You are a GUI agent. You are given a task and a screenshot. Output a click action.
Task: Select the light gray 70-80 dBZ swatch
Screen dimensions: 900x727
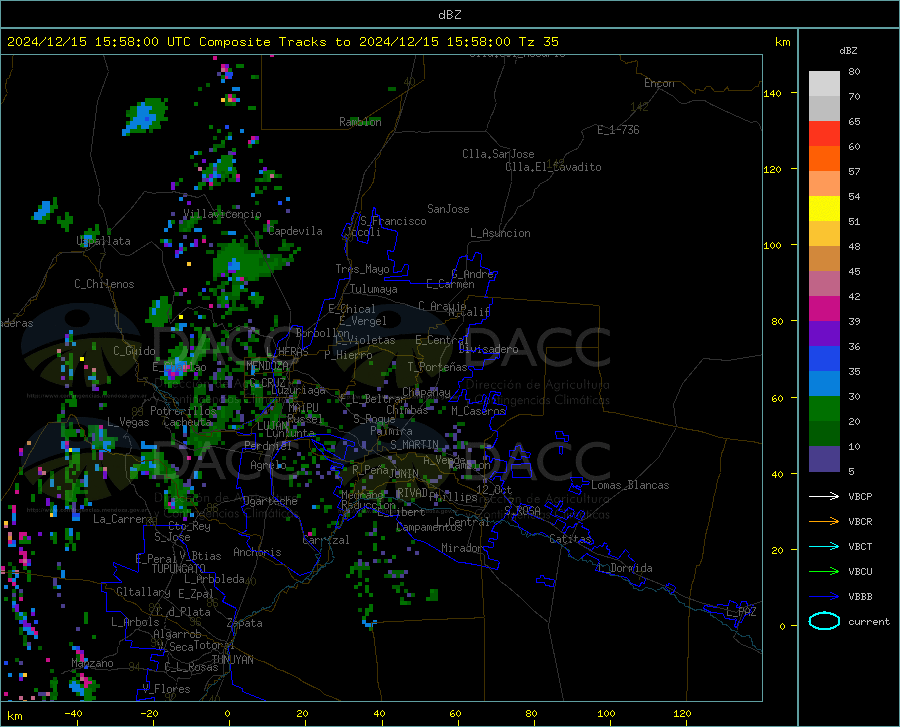pyautogui.click(x=824, y=84)
